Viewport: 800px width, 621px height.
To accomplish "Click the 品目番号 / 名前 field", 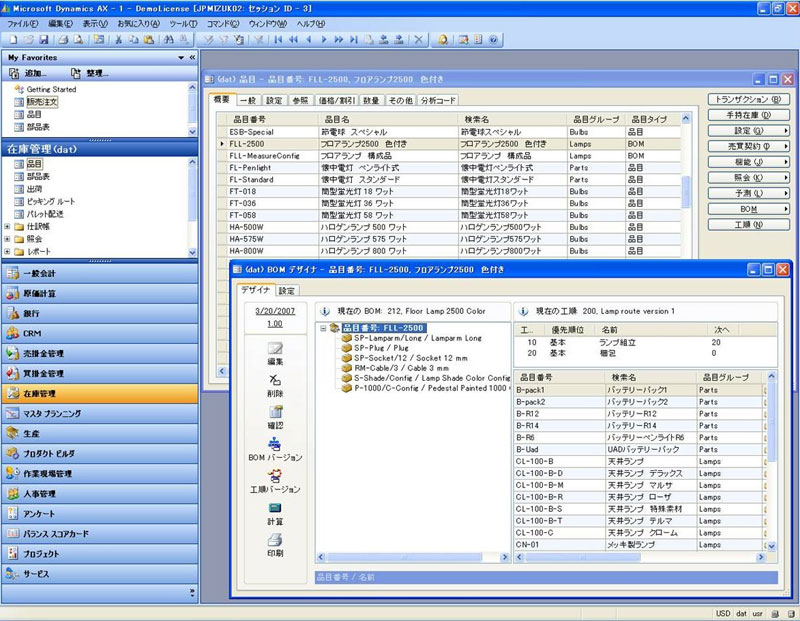I will tap(546, 577).
